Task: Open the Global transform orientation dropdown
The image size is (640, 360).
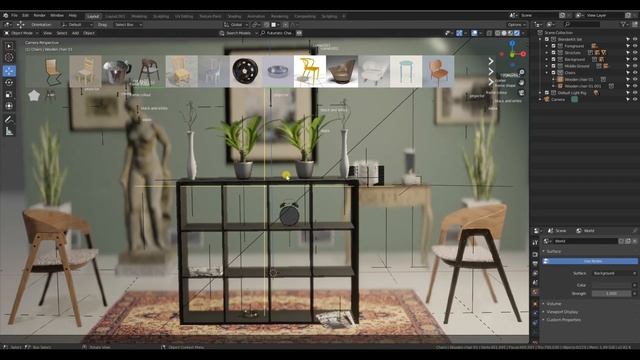Action: 236,24
